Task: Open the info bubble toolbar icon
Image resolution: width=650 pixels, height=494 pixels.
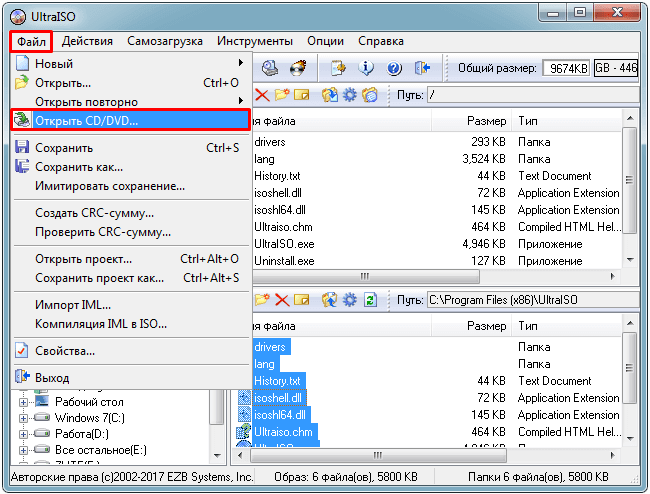Action: coord(366,68)
